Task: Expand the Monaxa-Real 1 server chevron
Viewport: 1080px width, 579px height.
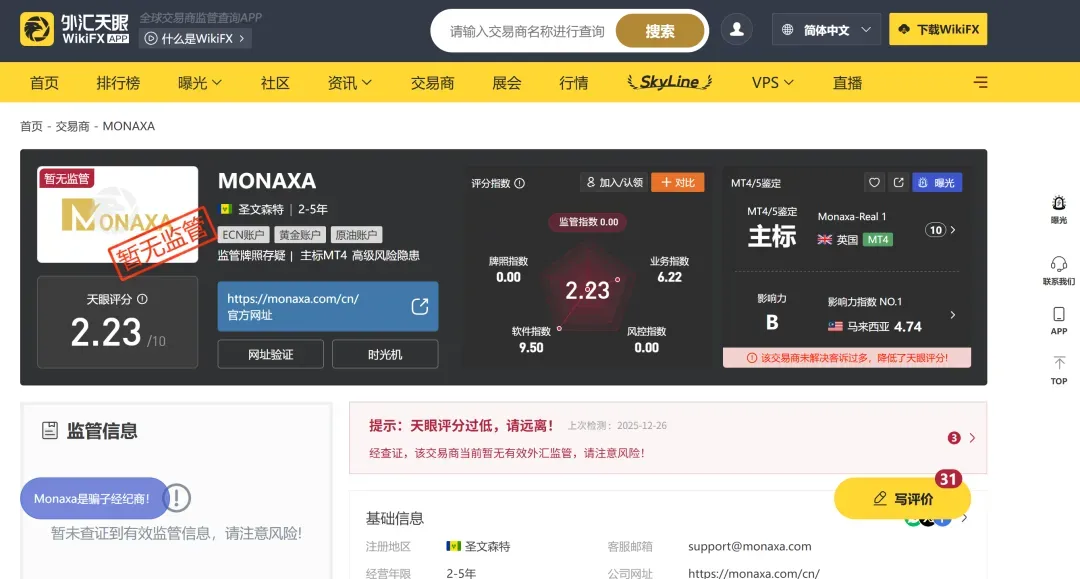Action: tap(953, 230)
